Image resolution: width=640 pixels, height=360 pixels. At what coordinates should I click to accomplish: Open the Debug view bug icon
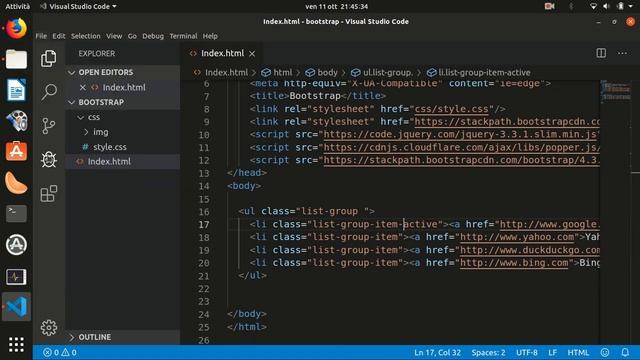(x=49, y=160)
